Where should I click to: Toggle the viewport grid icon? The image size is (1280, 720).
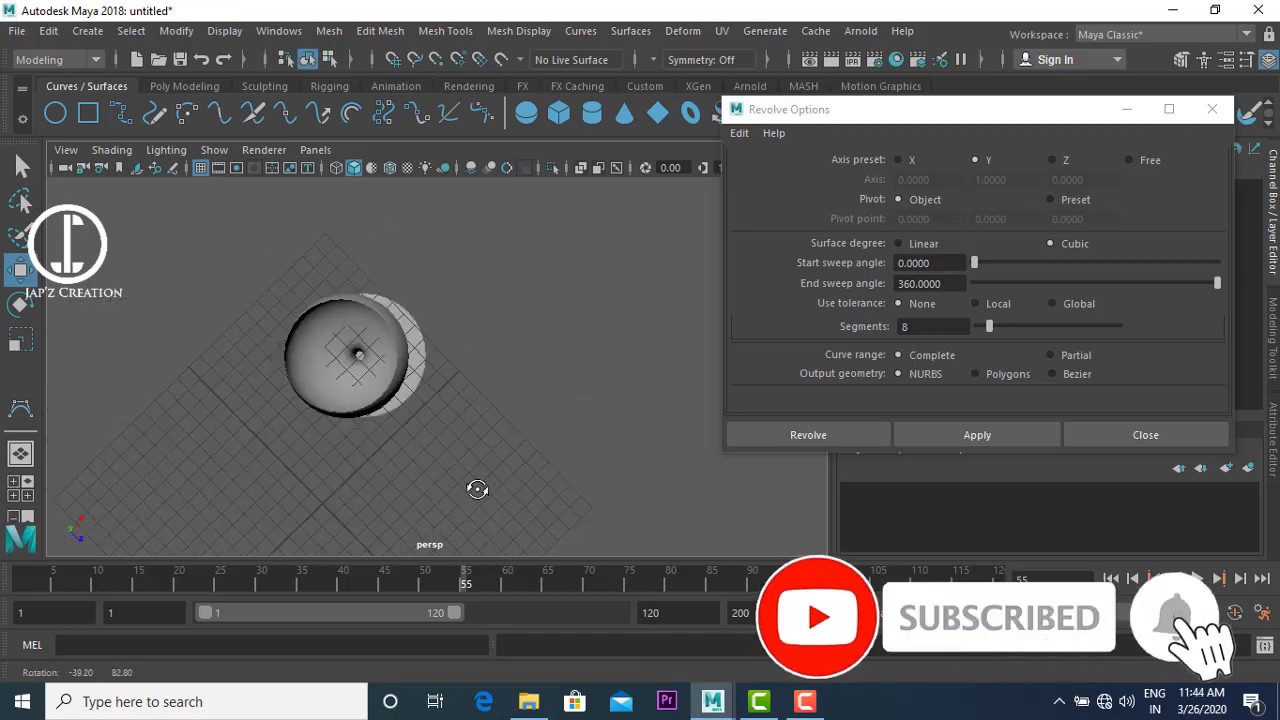(x=201, y=168)
